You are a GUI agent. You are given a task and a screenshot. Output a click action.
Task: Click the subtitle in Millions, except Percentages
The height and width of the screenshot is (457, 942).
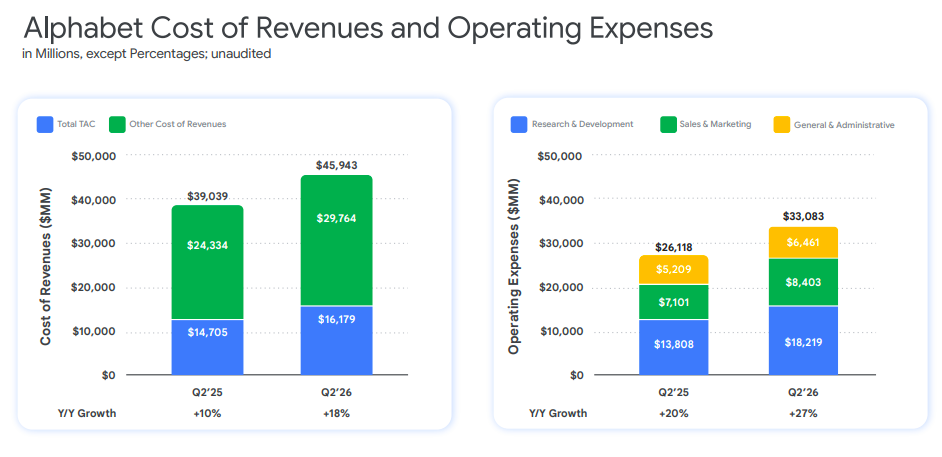coord(147,54)
